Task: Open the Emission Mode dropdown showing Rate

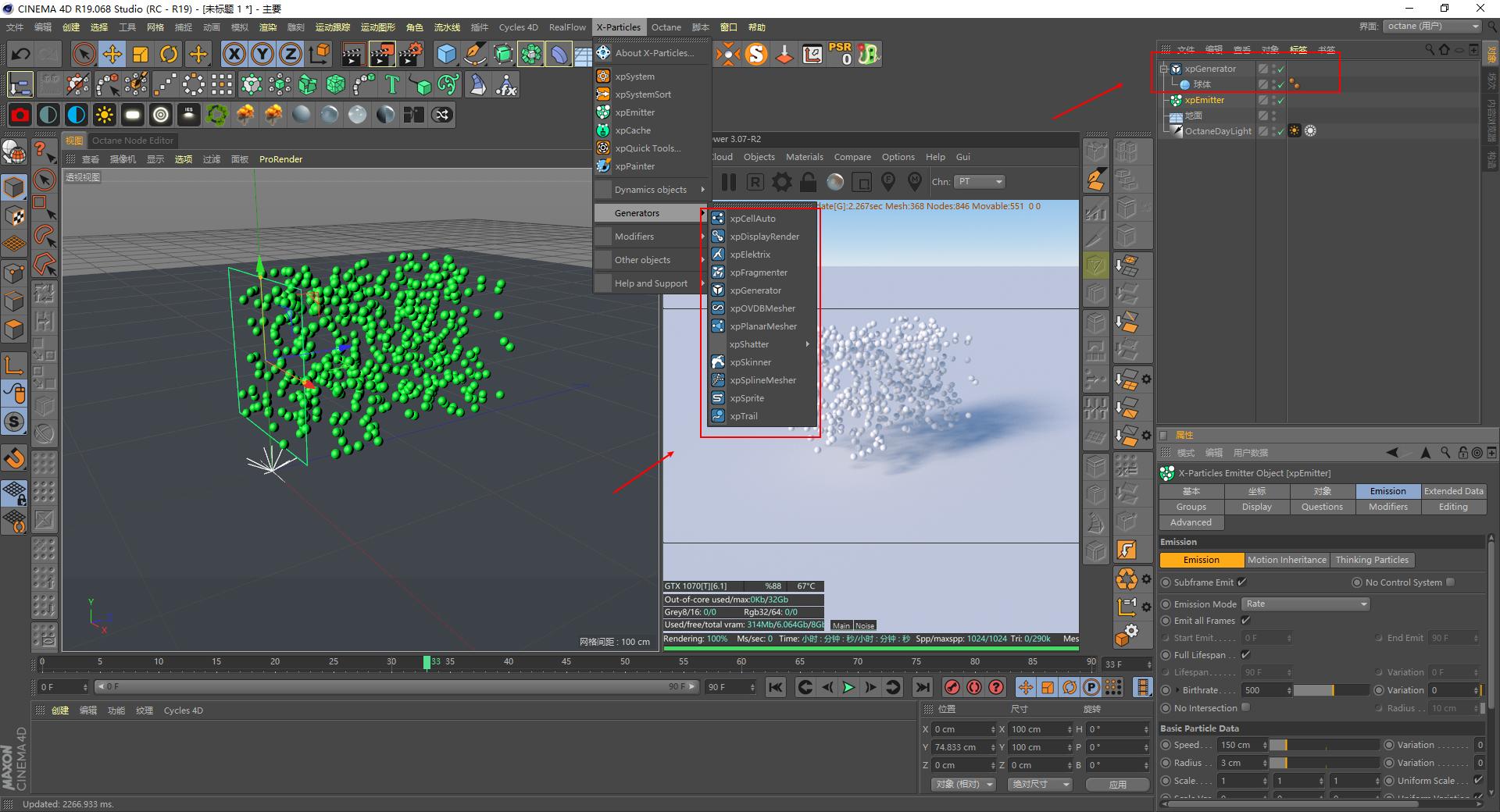Action: point(1305,604)
